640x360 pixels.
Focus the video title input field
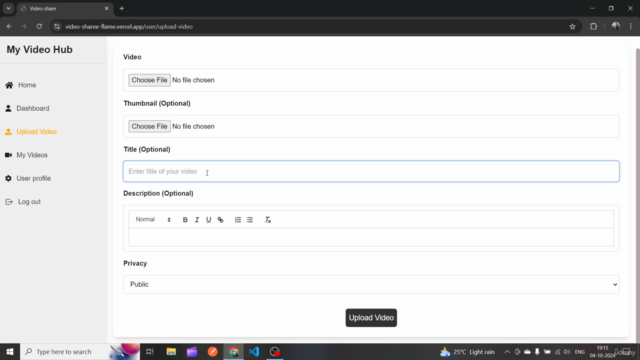pos(371,171)
